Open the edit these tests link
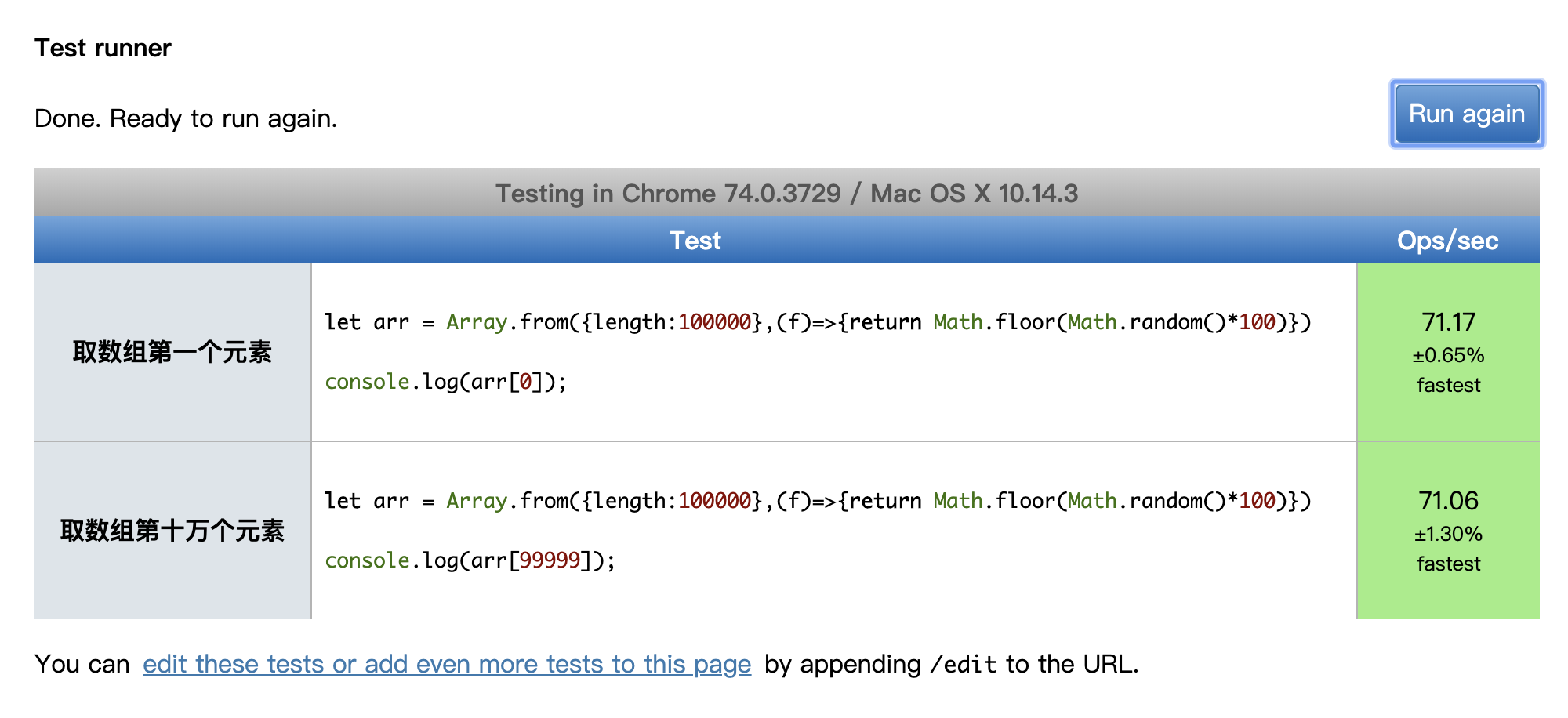Viewport: 1568px width, 718px height. (x=447, y=664)
